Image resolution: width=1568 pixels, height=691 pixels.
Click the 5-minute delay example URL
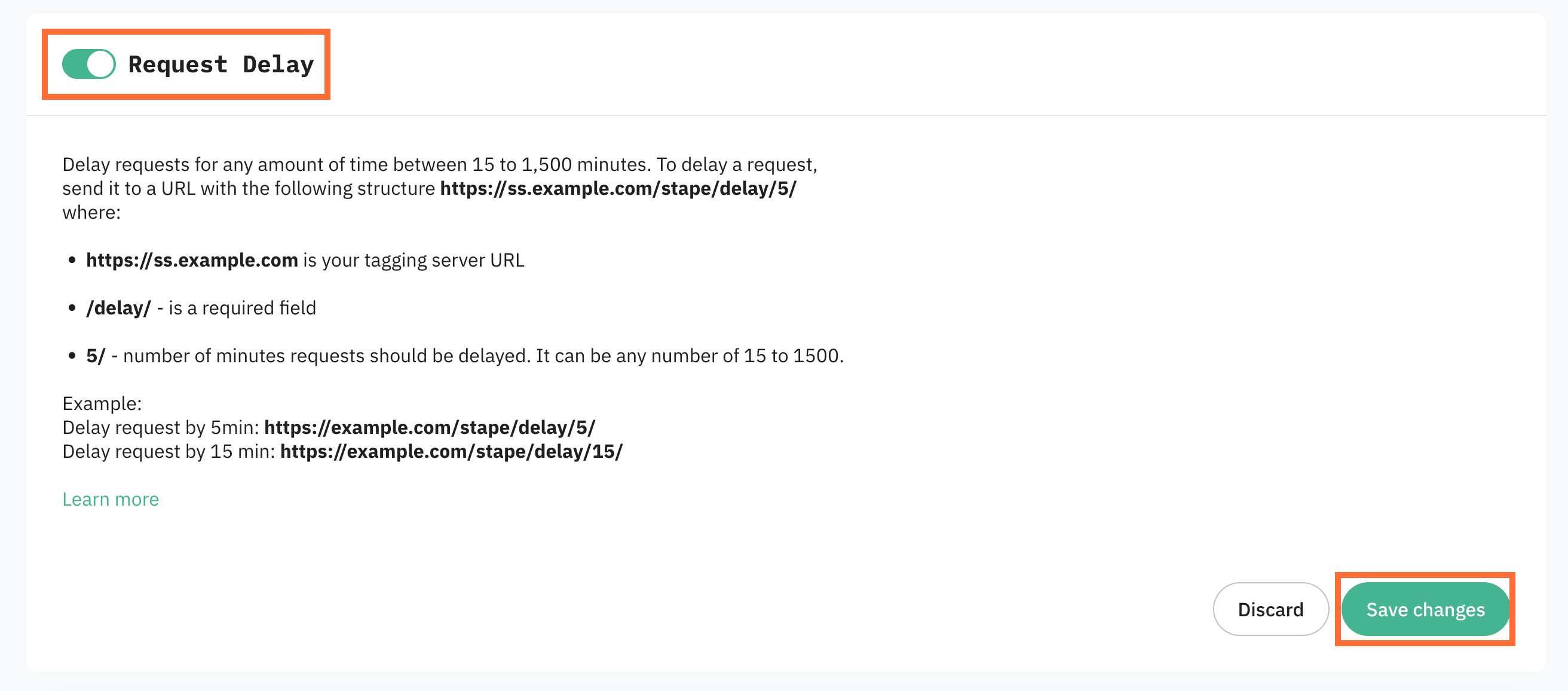tap(430, 427)
